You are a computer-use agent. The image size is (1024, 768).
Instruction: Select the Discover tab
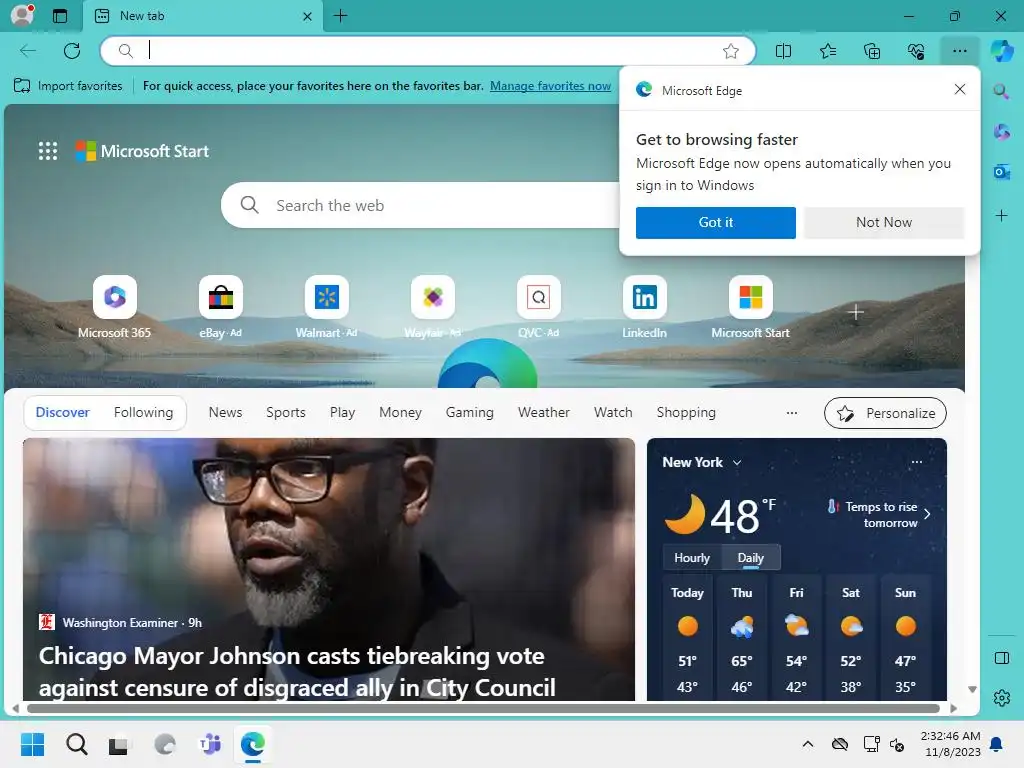[63, 413]
